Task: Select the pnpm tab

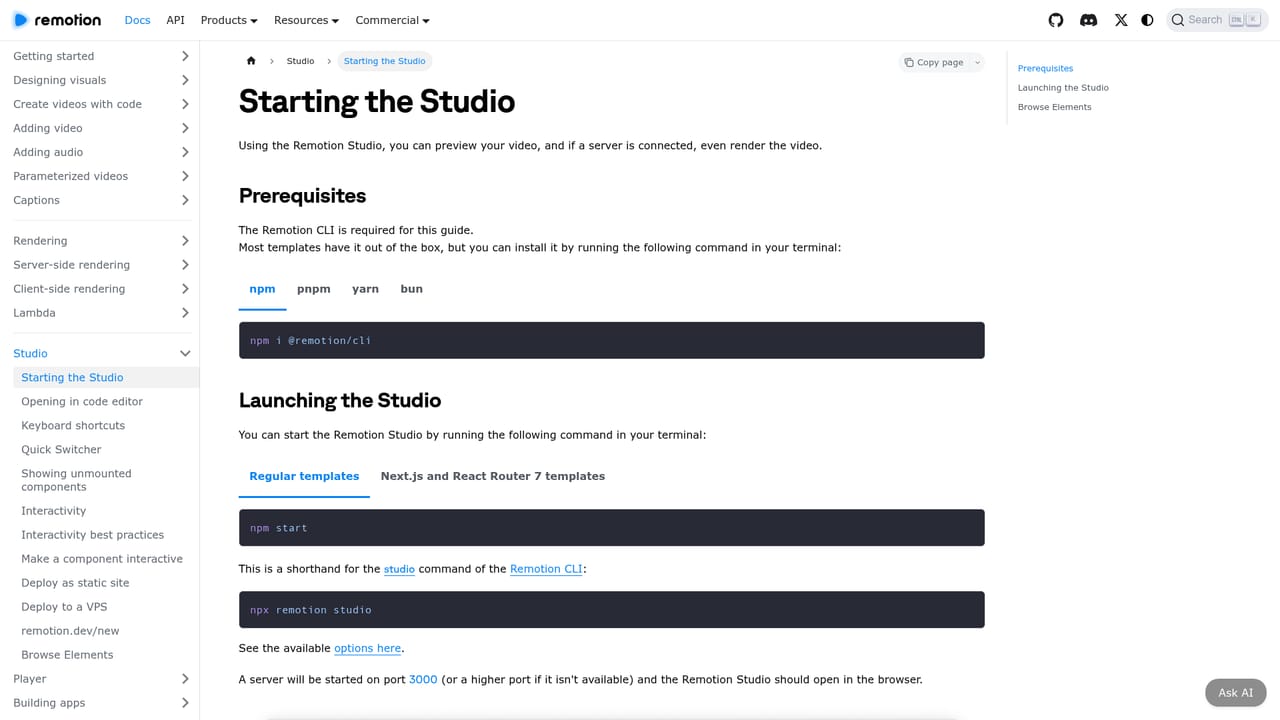Action: [x=313, y=289]
